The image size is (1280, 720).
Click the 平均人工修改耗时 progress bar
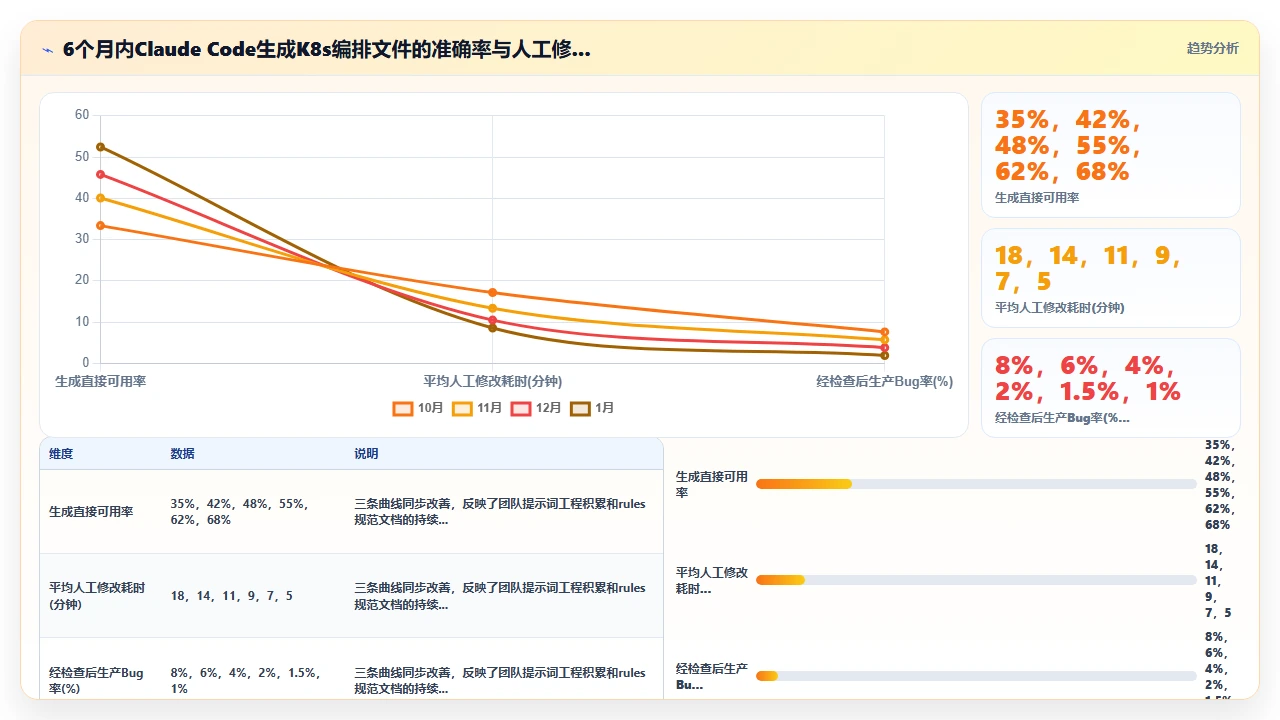pos(976,580)
